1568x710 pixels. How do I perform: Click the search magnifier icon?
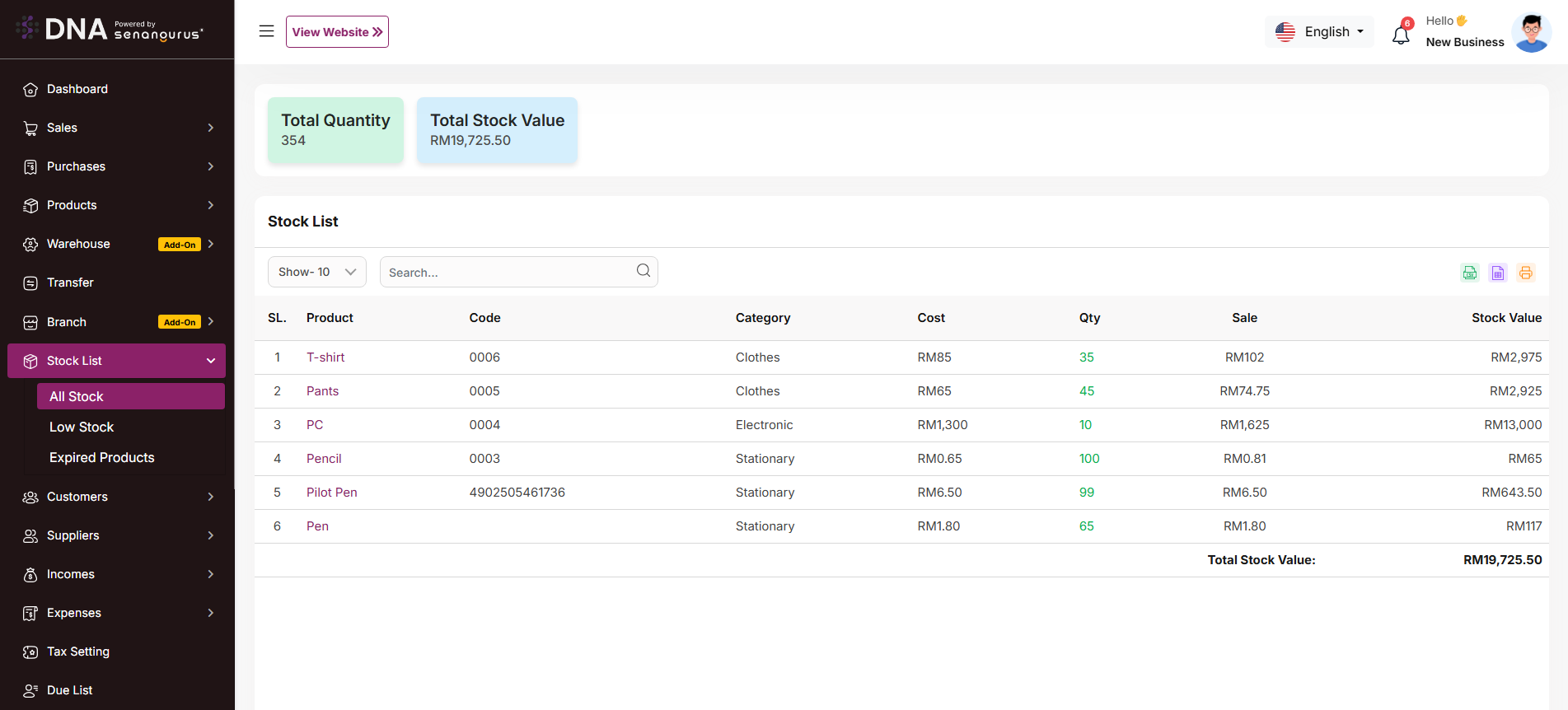coord(643,271)
